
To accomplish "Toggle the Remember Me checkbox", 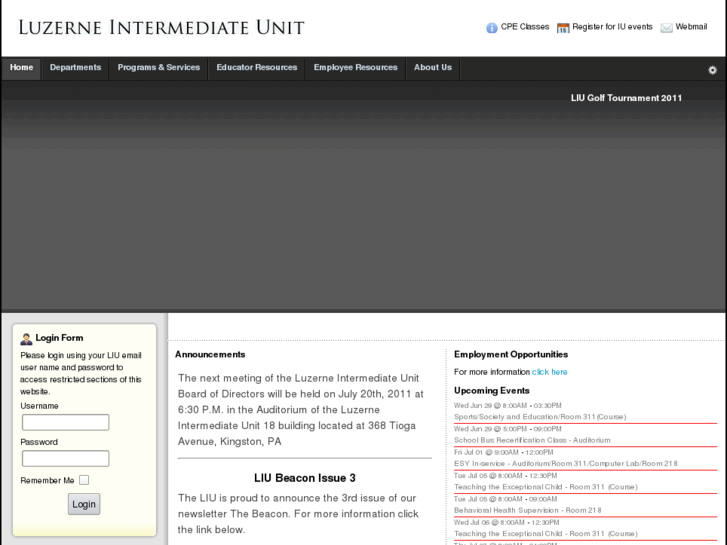I will point(84,480).
